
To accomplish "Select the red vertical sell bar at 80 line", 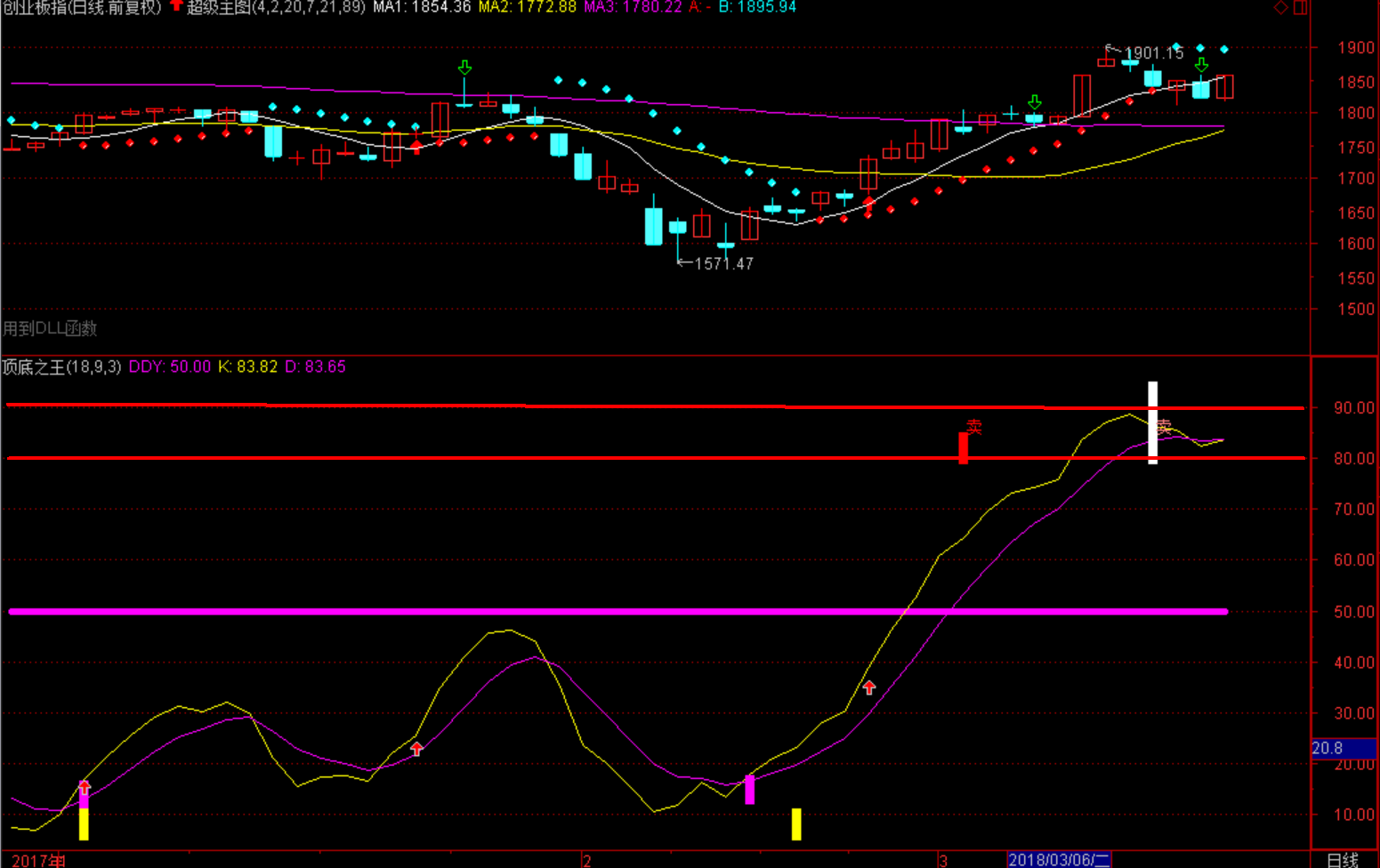I will pos(963,447).
